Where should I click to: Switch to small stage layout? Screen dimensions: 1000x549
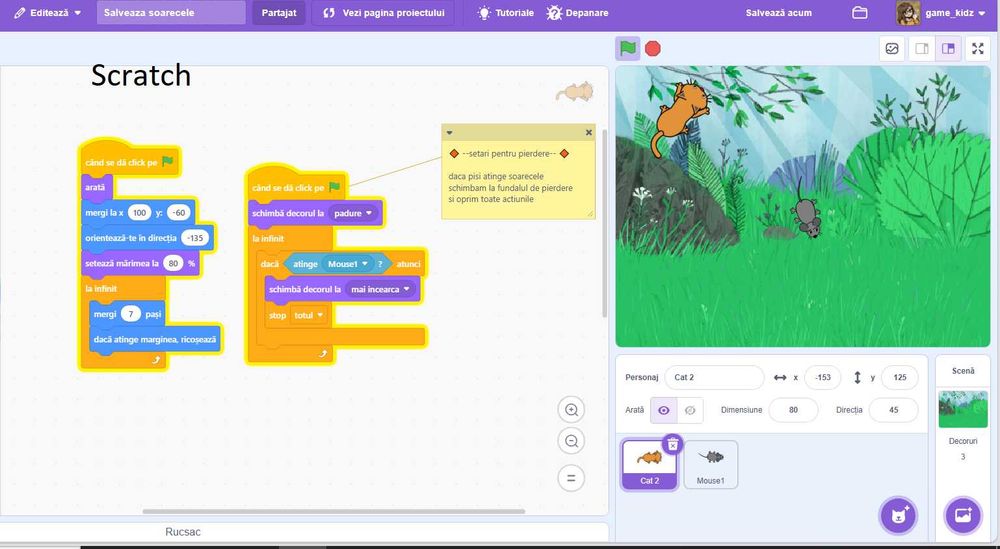tap(922, 48)
